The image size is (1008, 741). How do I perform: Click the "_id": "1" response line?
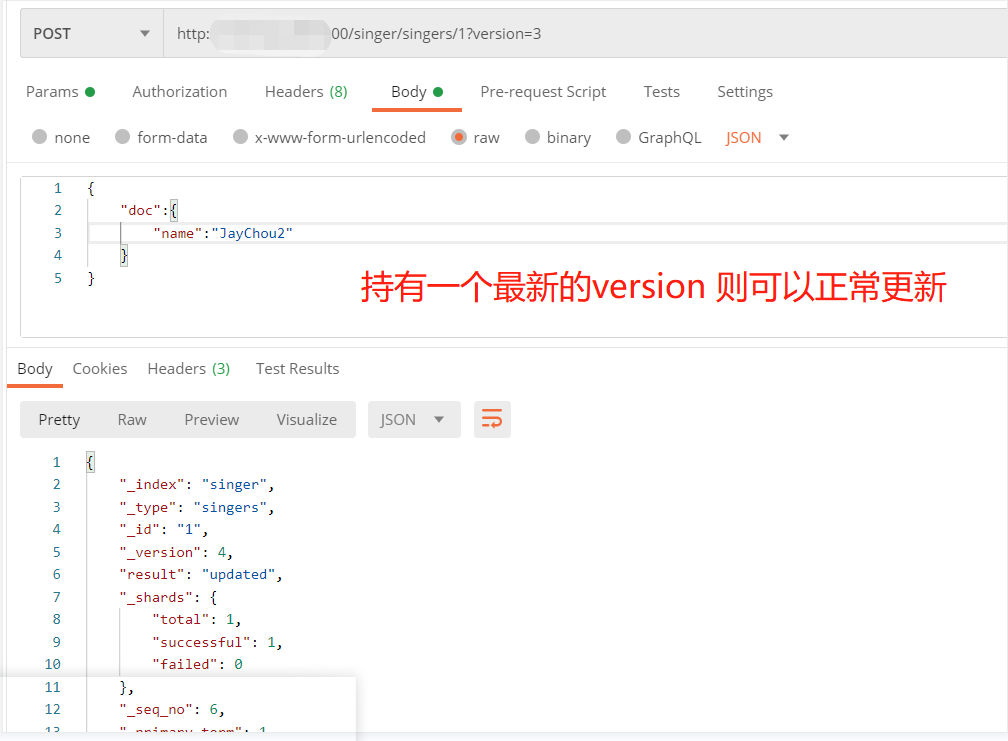[x=163, y=530]
